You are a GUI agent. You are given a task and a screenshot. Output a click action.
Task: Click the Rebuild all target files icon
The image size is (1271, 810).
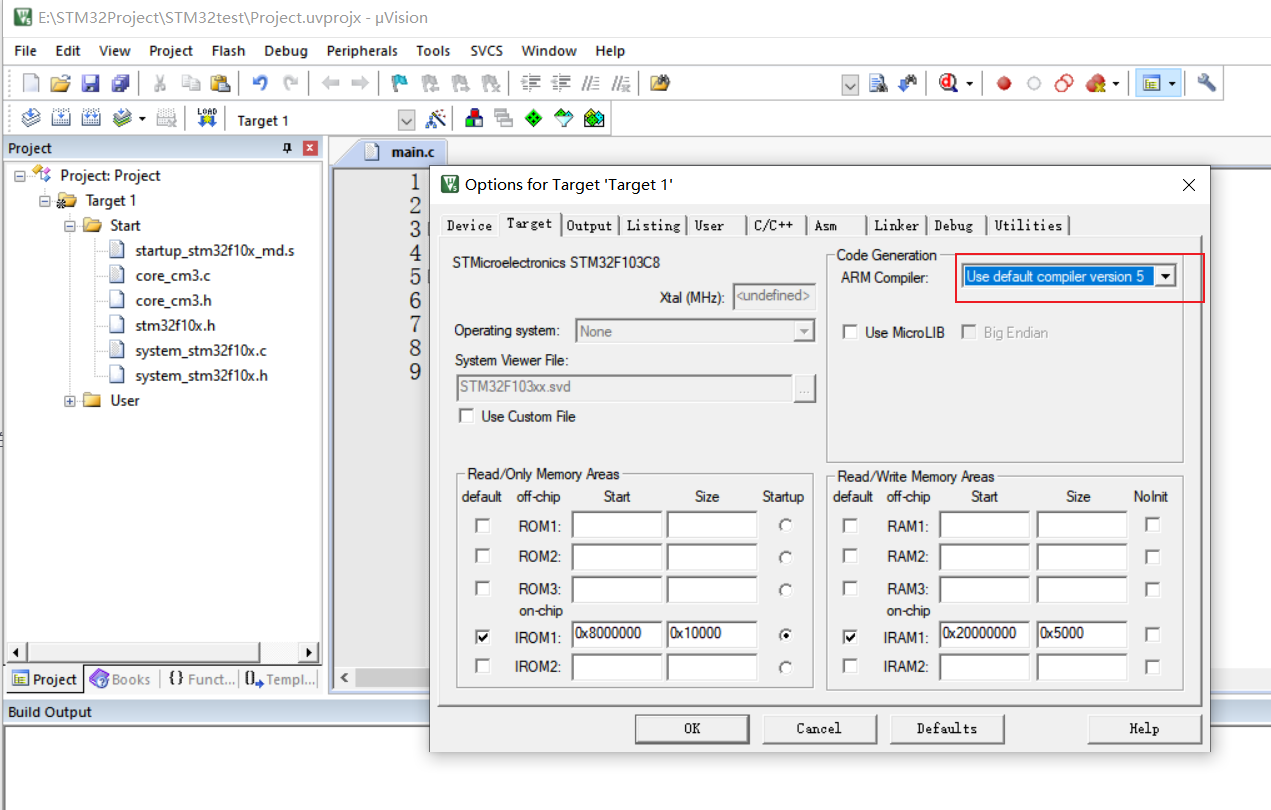pos(91,119)
